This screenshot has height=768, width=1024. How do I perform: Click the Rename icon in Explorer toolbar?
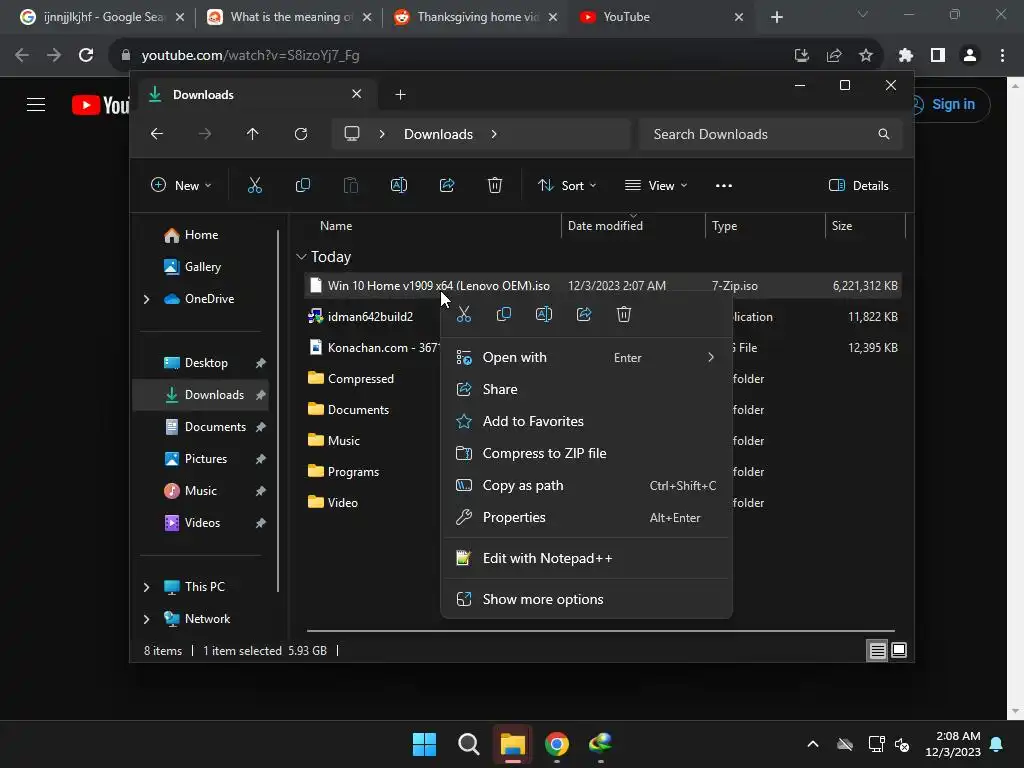click(399, 186)
